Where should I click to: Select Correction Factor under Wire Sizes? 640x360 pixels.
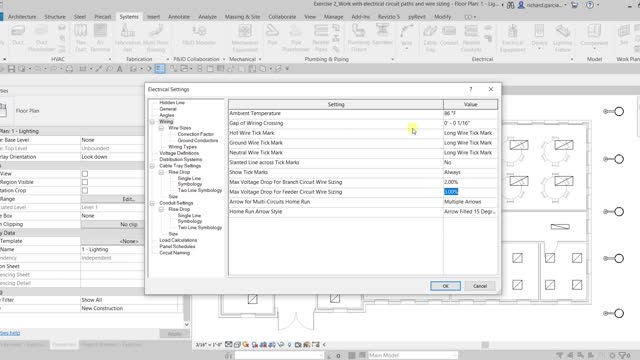[196, 134]
